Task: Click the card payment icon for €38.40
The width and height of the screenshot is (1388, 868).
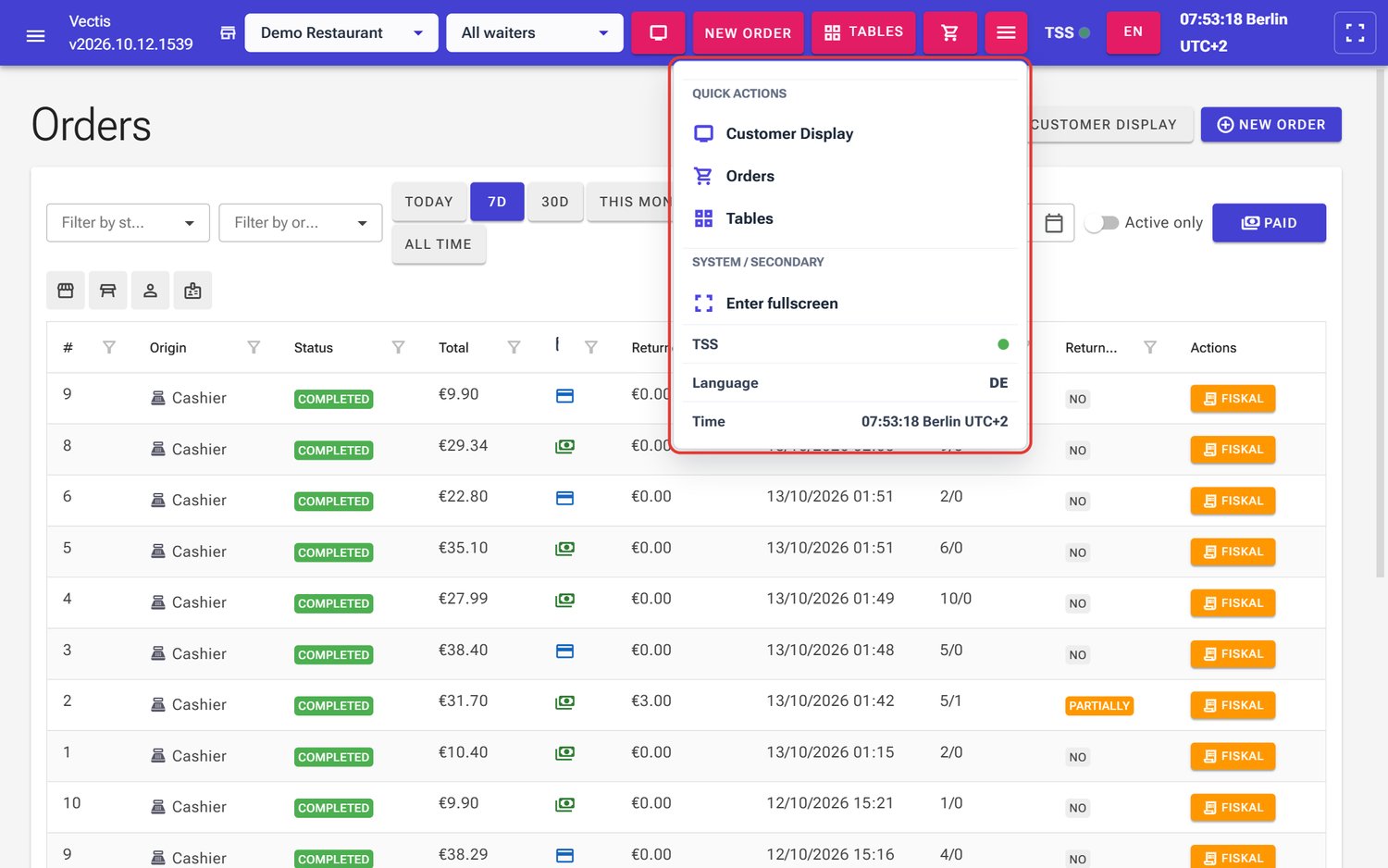Action: point(564,651)
